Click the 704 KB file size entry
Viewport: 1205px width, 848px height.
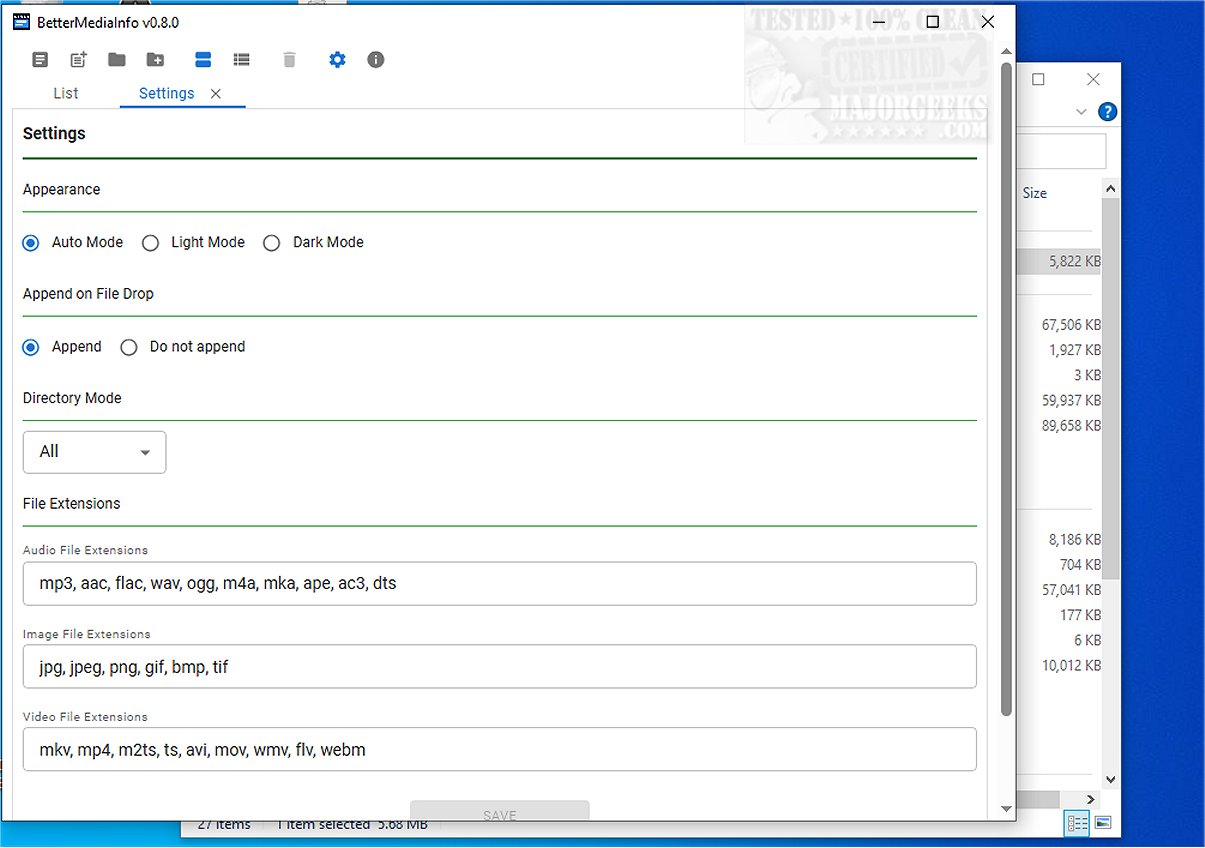click(1080, 565)
